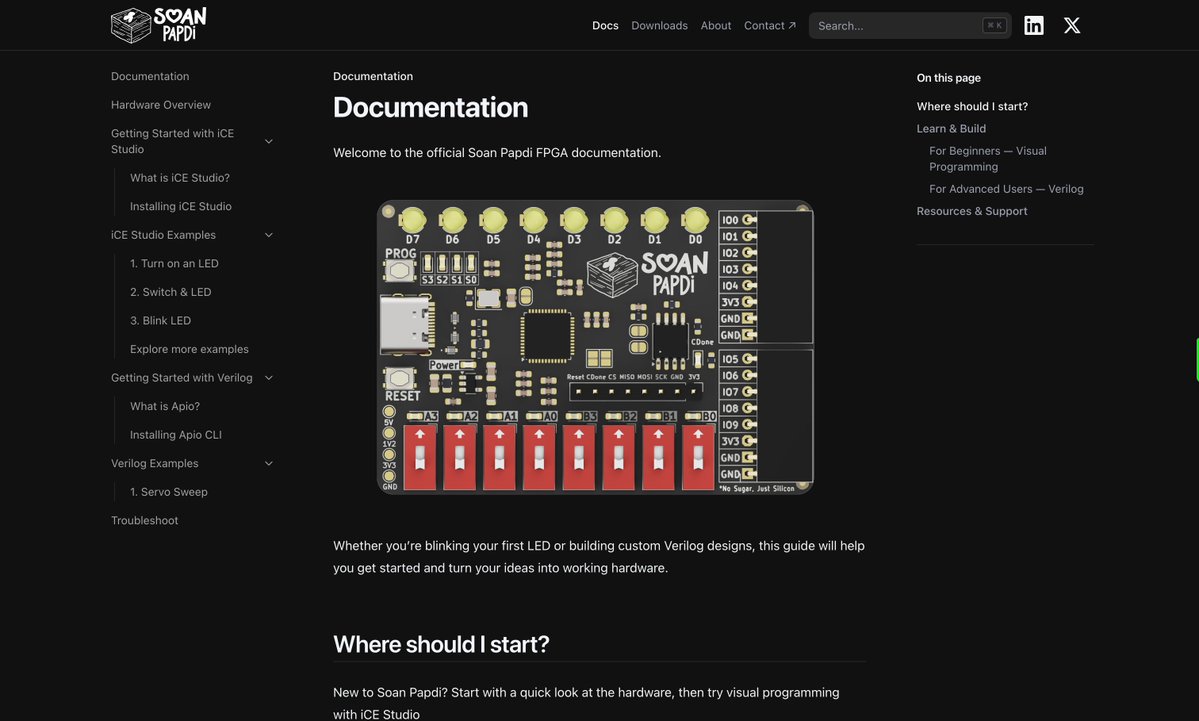Click the Contact external link arrow
Image resolution: width=1199 pixels, height=721 pixels.
792,25
